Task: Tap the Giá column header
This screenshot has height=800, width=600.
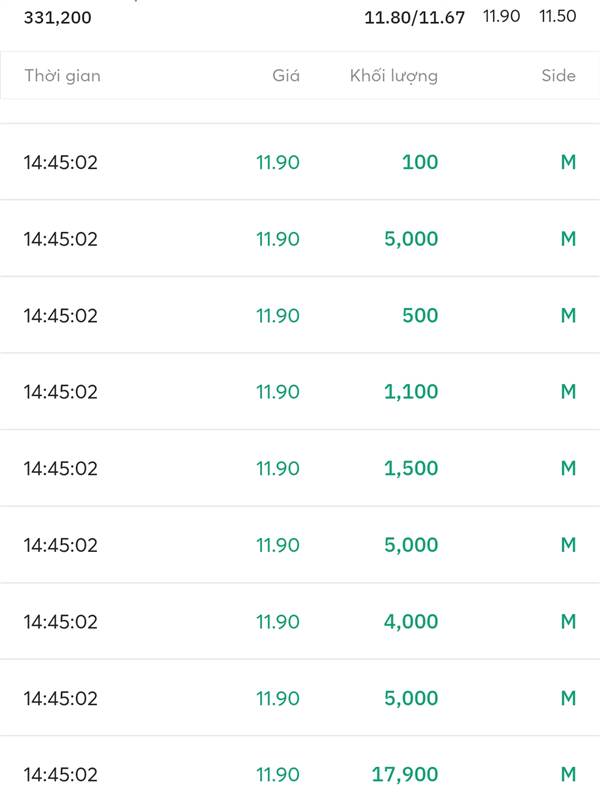Action: (285, 76)
